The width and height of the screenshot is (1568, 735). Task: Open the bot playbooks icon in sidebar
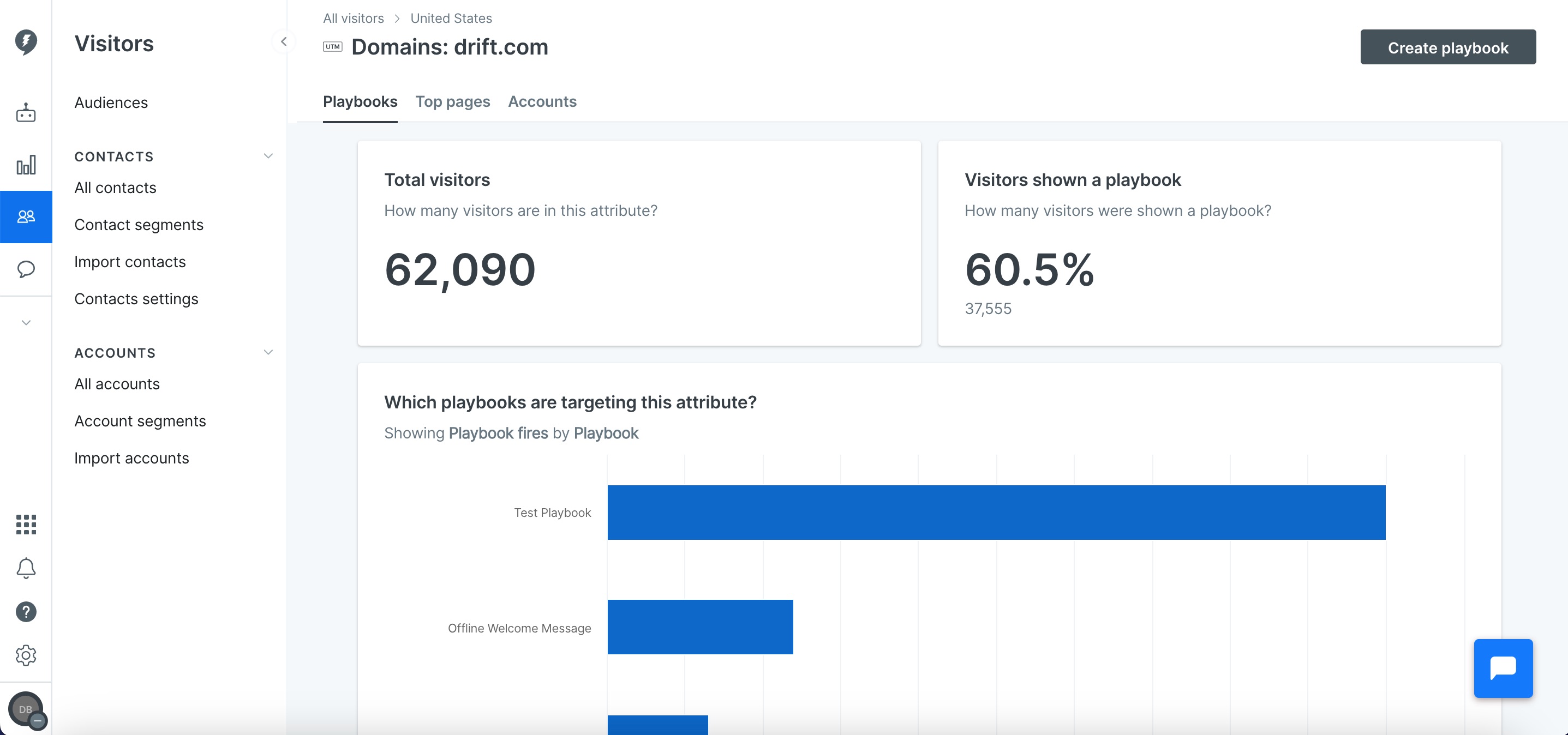click(x=26, y=112)
